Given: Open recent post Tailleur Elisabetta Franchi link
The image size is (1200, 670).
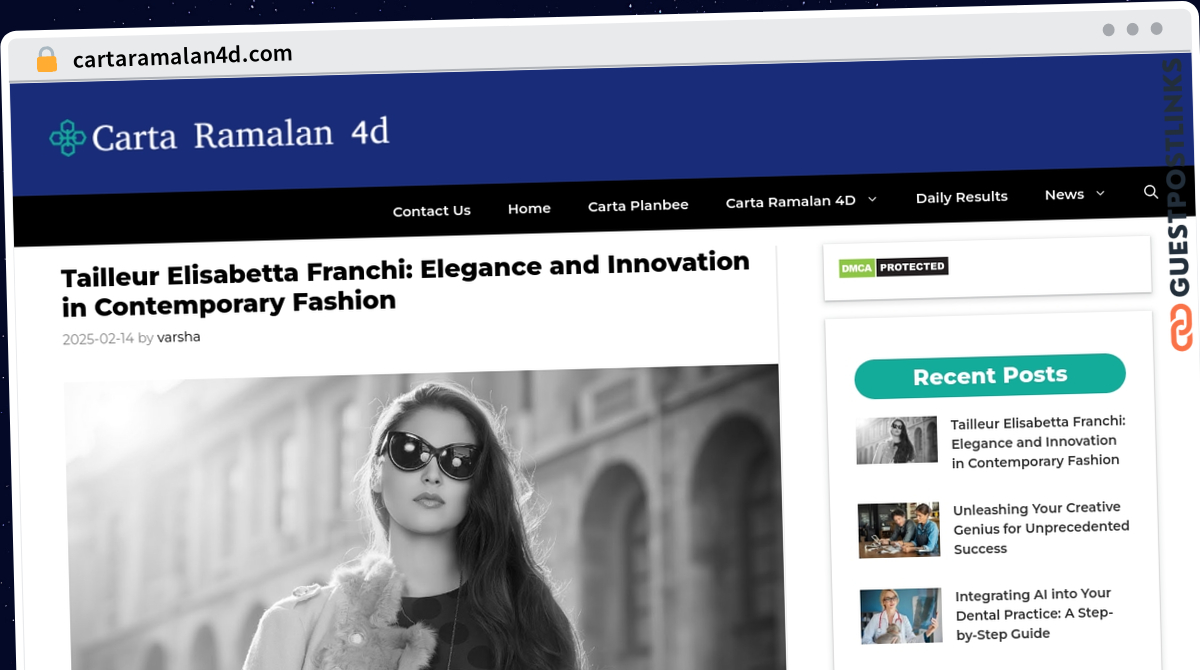Looking at the screenshot, I should [x=1037, y=441].
